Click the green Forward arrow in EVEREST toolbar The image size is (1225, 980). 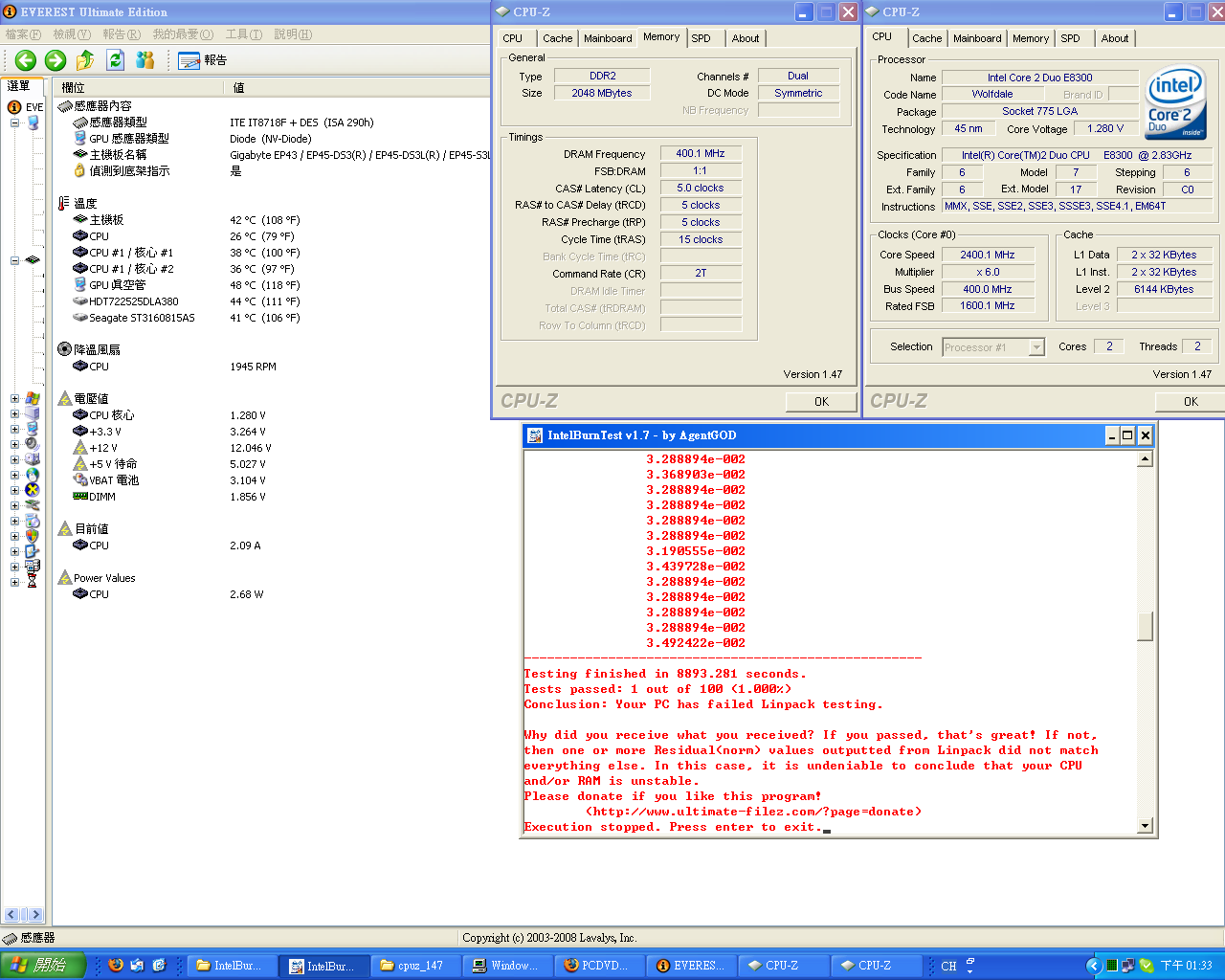pos(56,60)
